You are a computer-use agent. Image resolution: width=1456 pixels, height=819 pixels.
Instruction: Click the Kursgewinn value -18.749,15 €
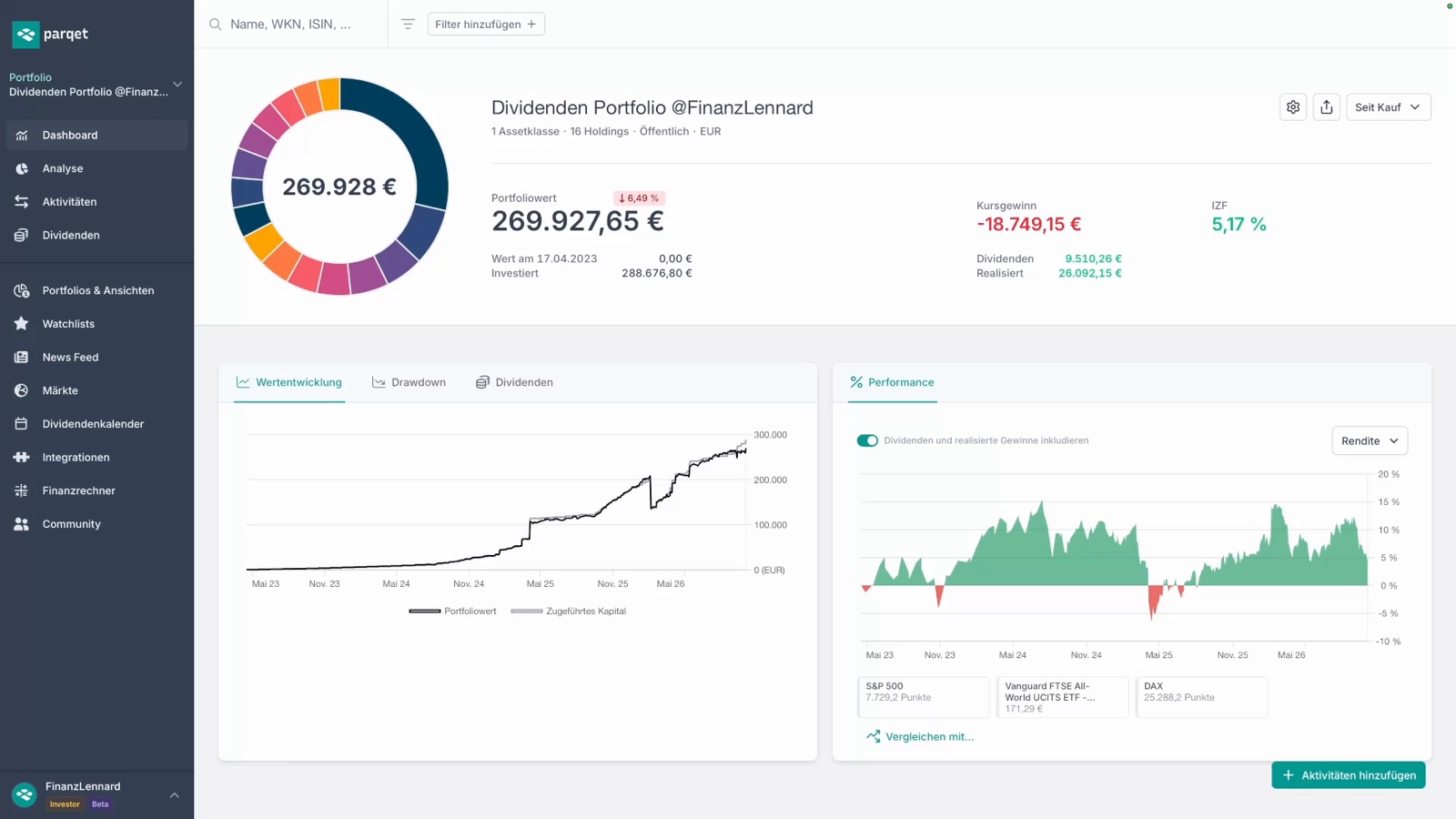click(x=1028, y=225)
